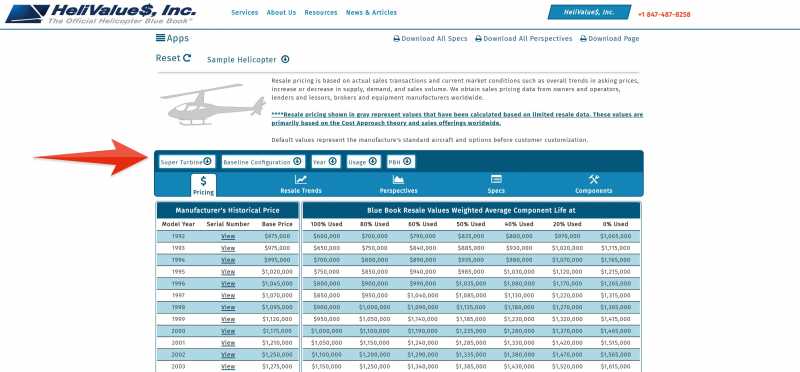Click the Pricing dollar sign icon
This screenshot has height=372, width=800.
[204, 181]
